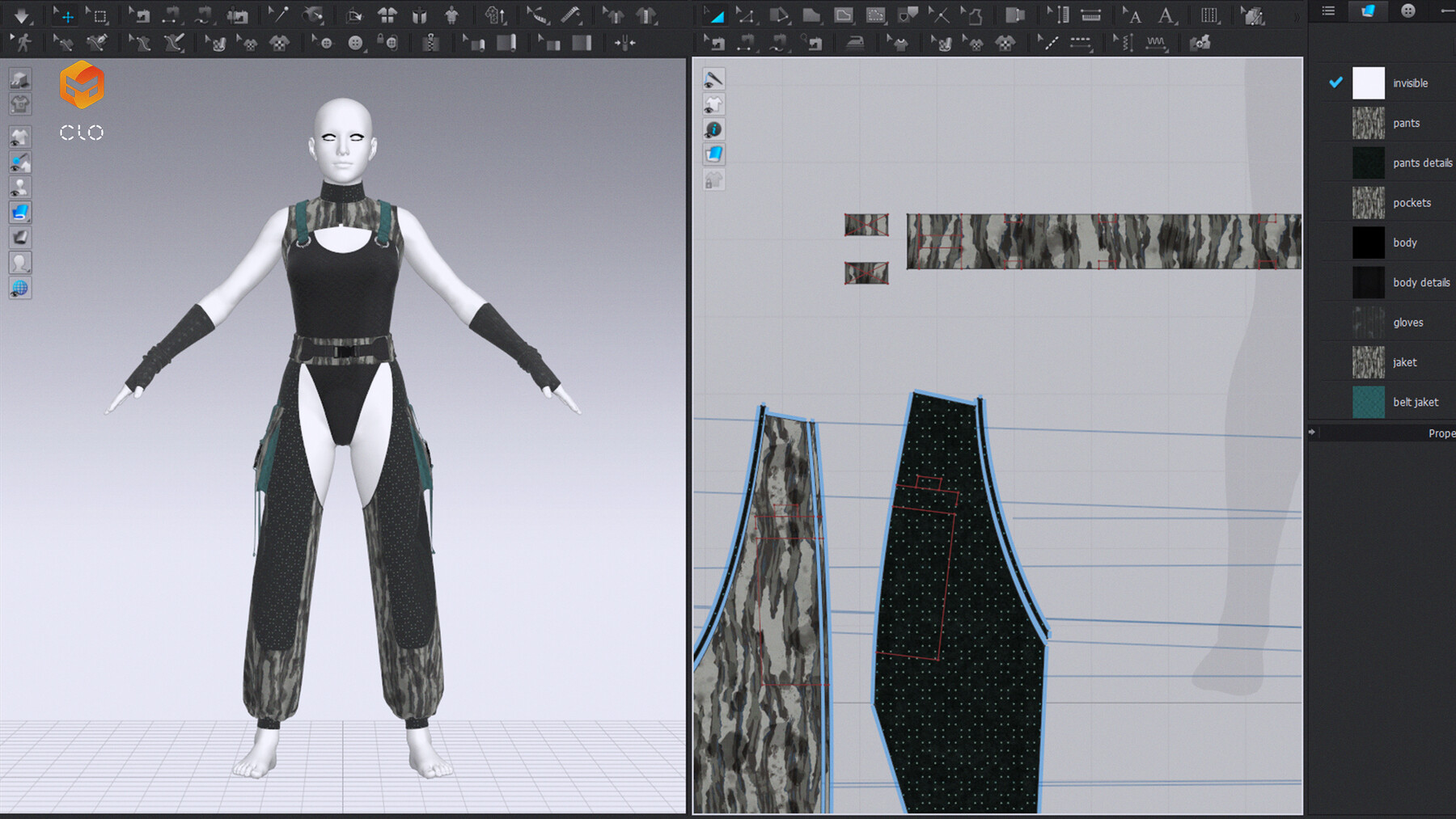Open the Scene list tab
This screenshot has height=819, width=1456.
[1328, 11]
